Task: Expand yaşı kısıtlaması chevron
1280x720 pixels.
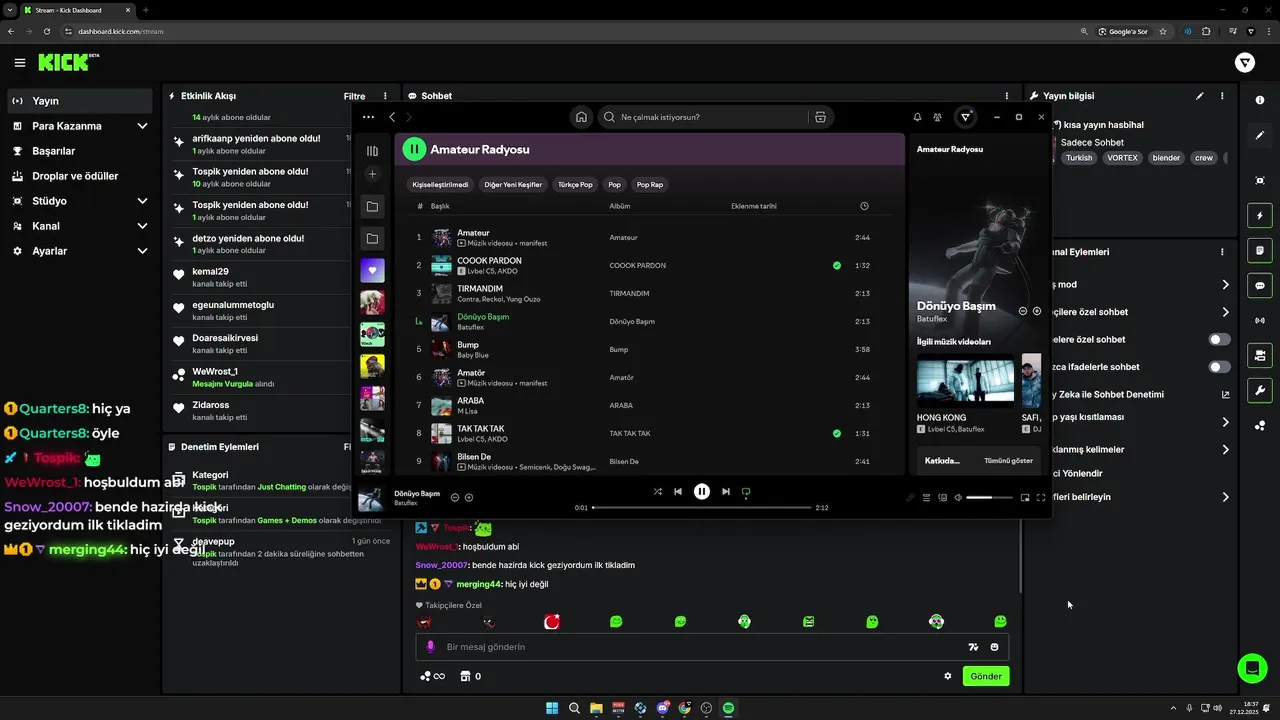Action: (1225, 422)
